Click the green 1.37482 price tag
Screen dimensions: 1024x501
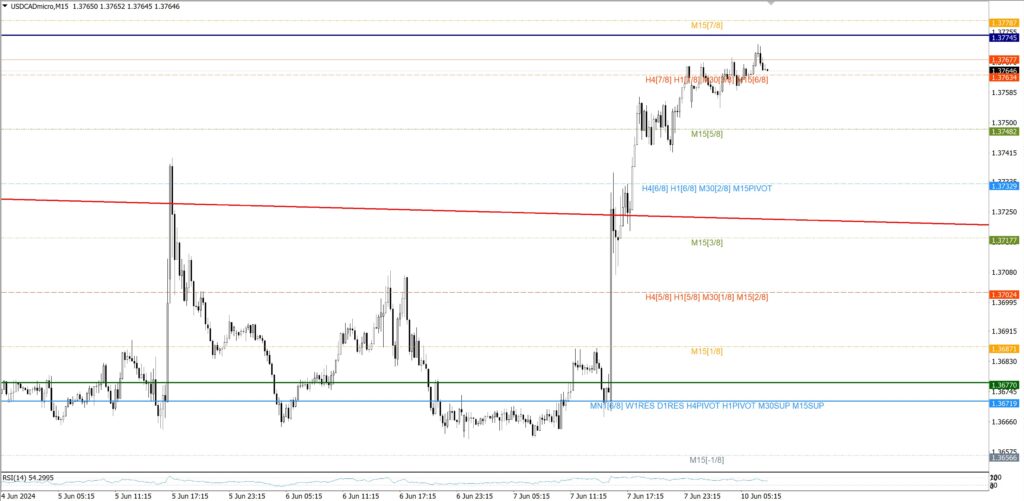click(1003, 131)
